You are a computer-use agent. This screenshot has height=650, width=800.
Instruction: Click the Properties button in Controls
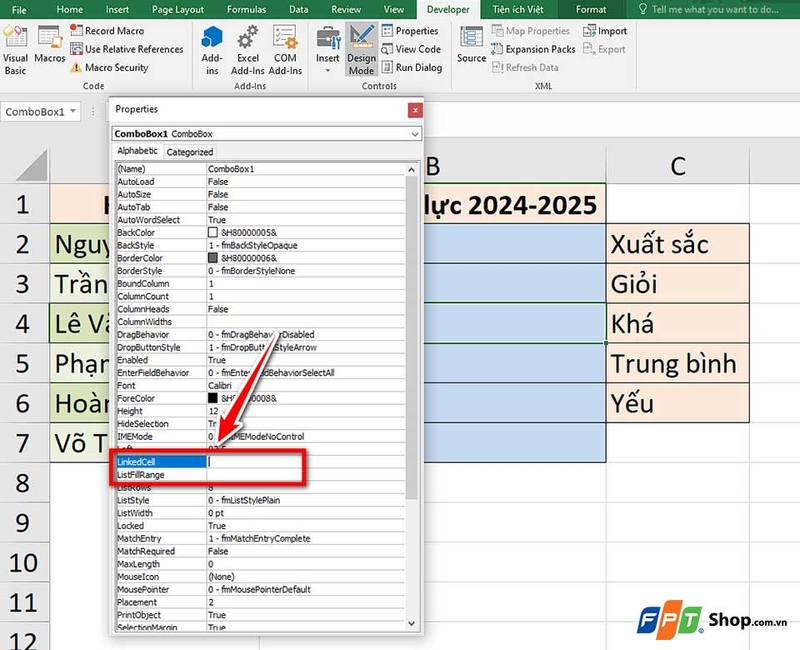point(409,31)
